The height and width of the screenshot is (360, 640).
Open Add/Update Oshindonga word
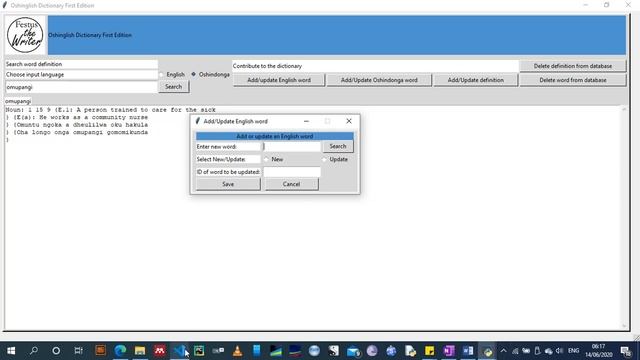tap(379, 80)
